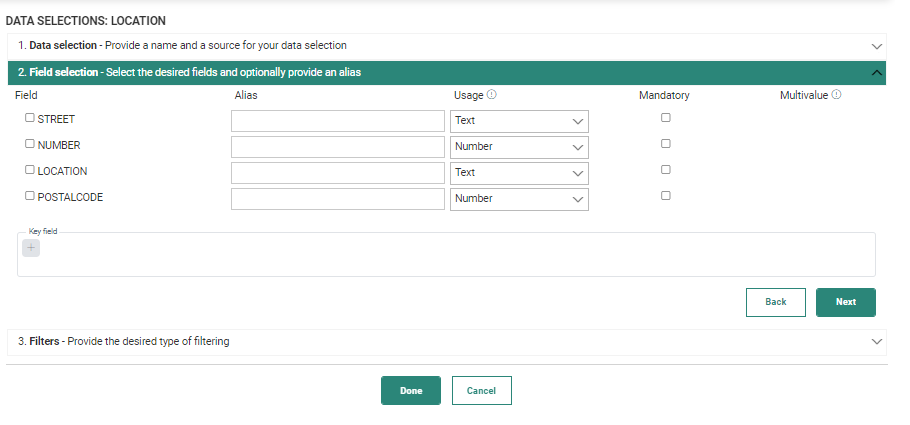Check the POSTALCODE field checkbox

pos(30,196)
